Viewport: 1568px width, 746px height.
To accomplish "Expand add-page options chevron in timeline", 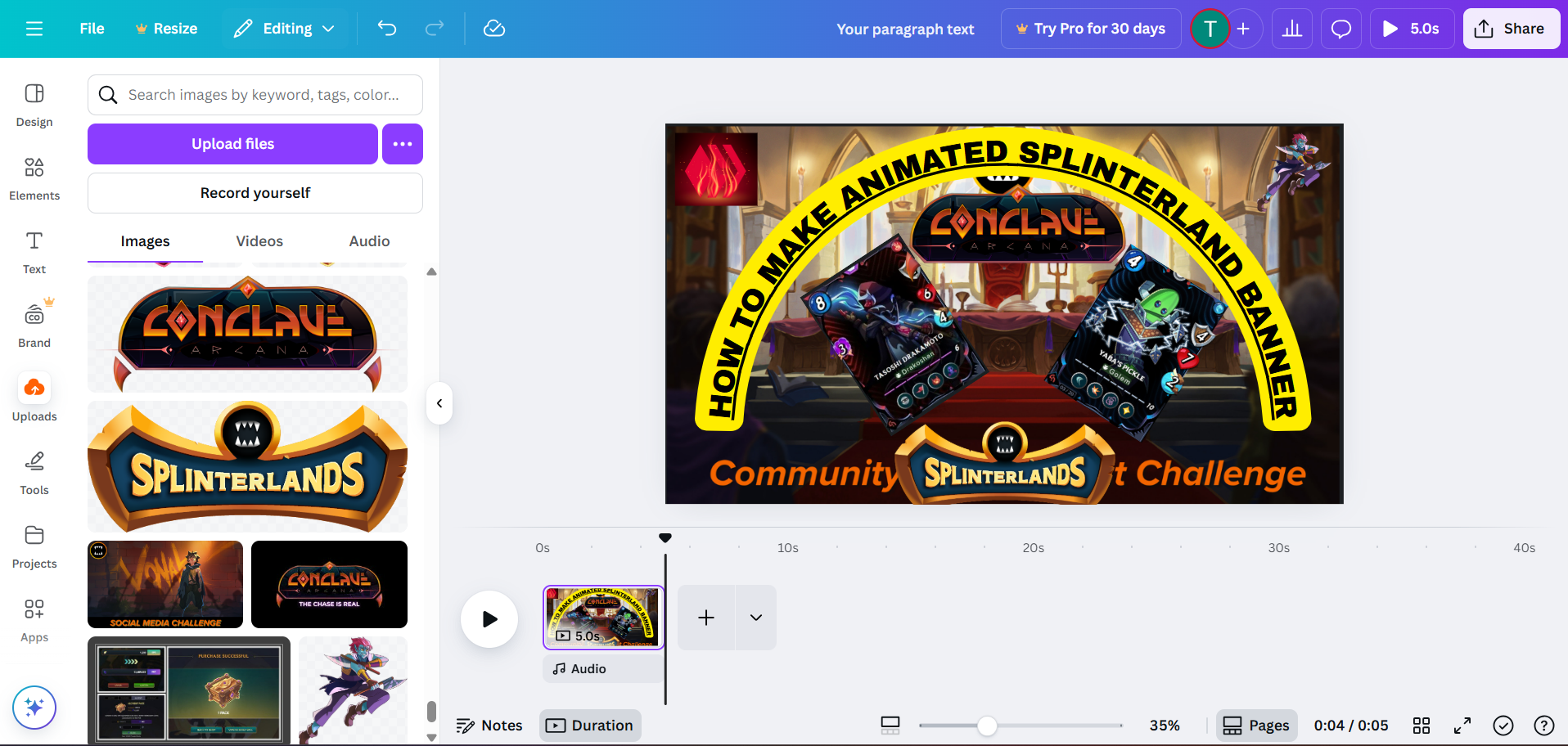I will coord(756,618).
